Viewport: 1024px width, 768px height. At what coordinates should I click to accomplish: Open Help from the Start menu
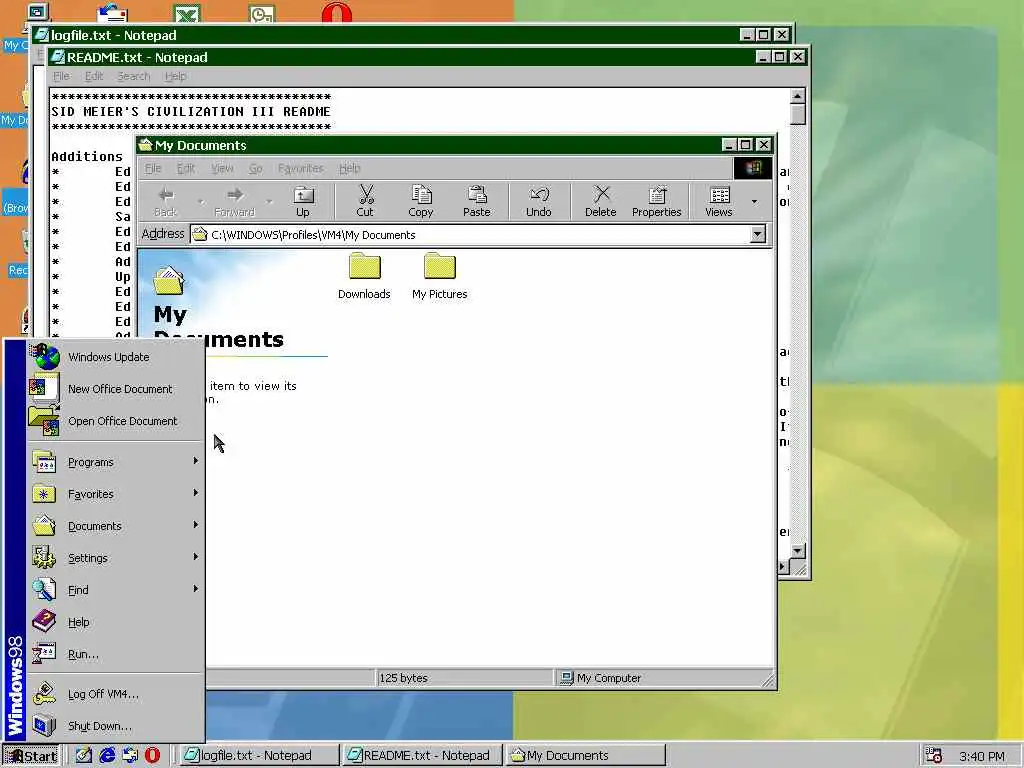[x=116, y=622]
